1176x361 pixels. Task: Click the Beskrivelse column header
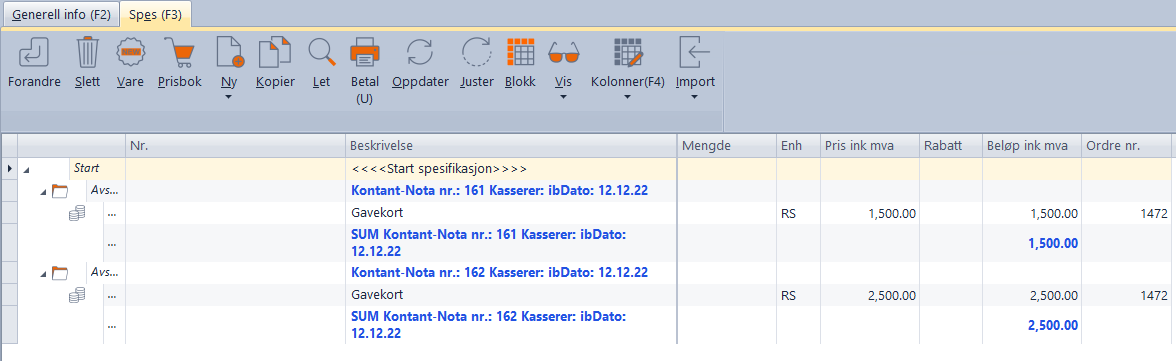tap(512, 146)
